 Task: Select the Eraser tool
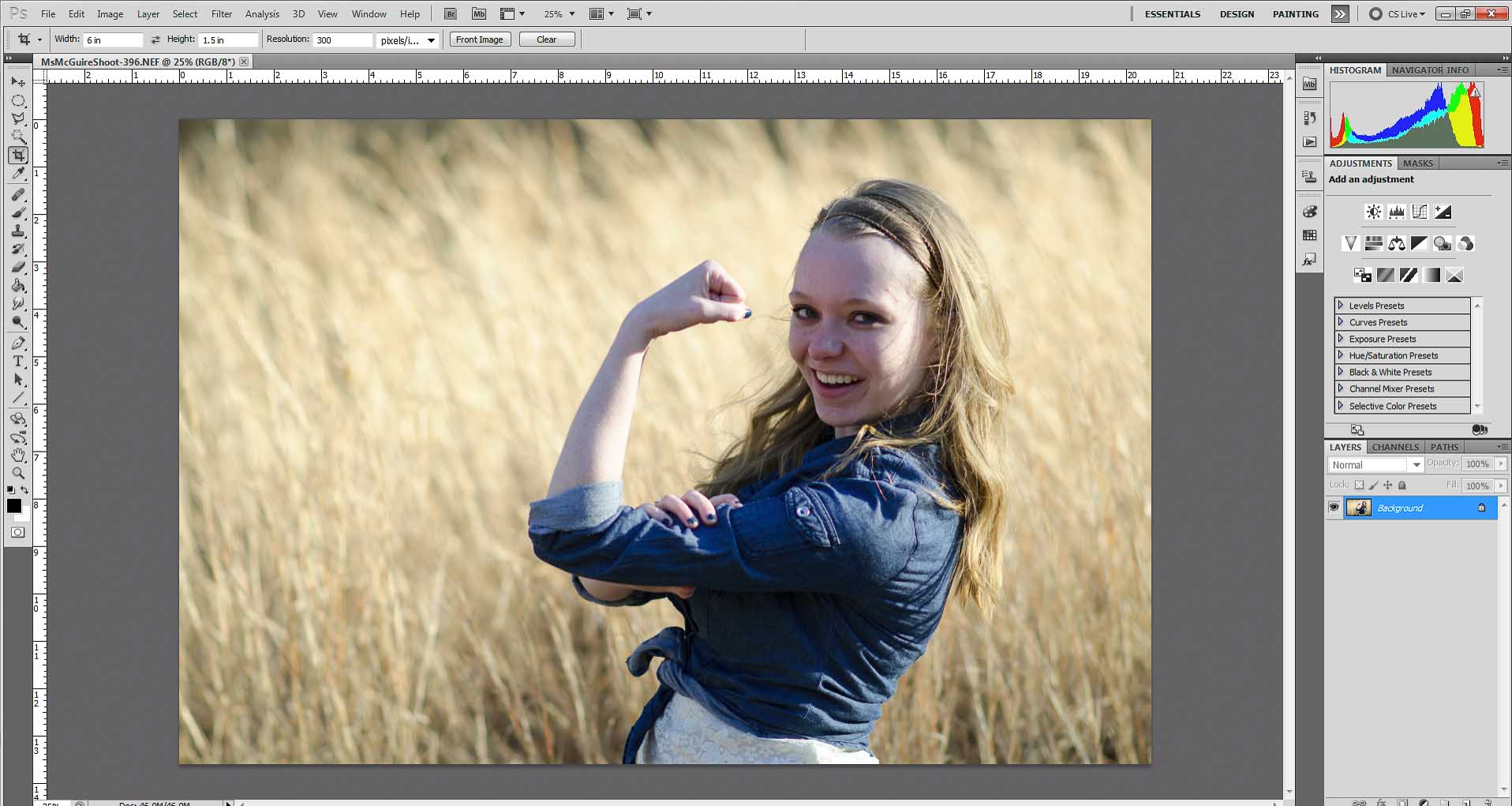tap(18, 268)
